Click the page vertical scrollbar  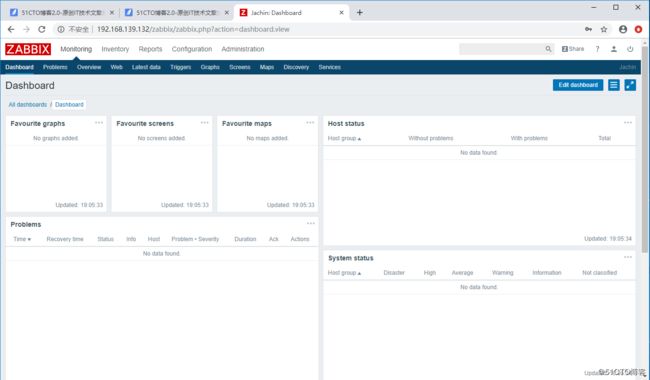pos(645,149)
